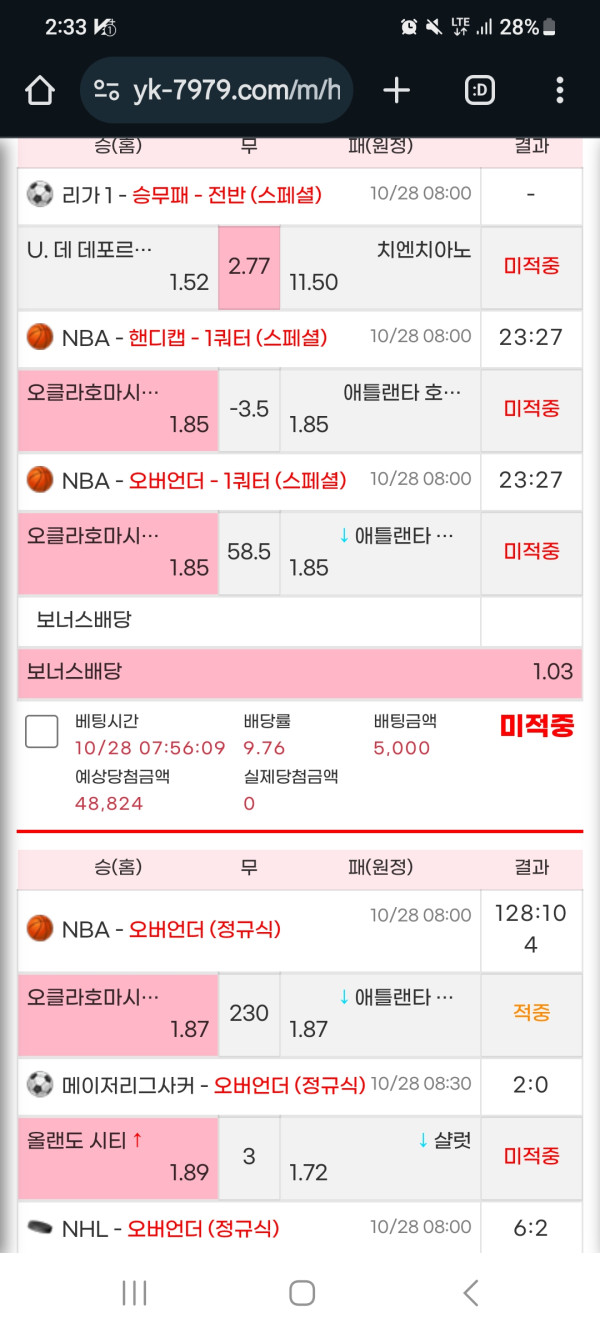Tap the pink 보너스배당 1.03 row
Viewport: 600px width, 1333px height.
click(300, 671)
